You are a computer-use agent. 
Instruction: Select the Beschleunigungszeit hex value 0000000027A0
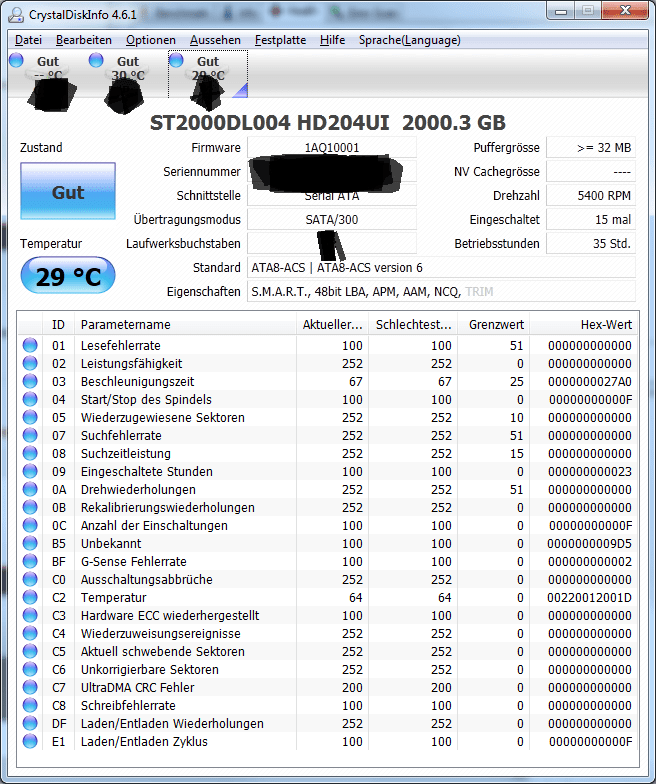click(x=590, y=382)
